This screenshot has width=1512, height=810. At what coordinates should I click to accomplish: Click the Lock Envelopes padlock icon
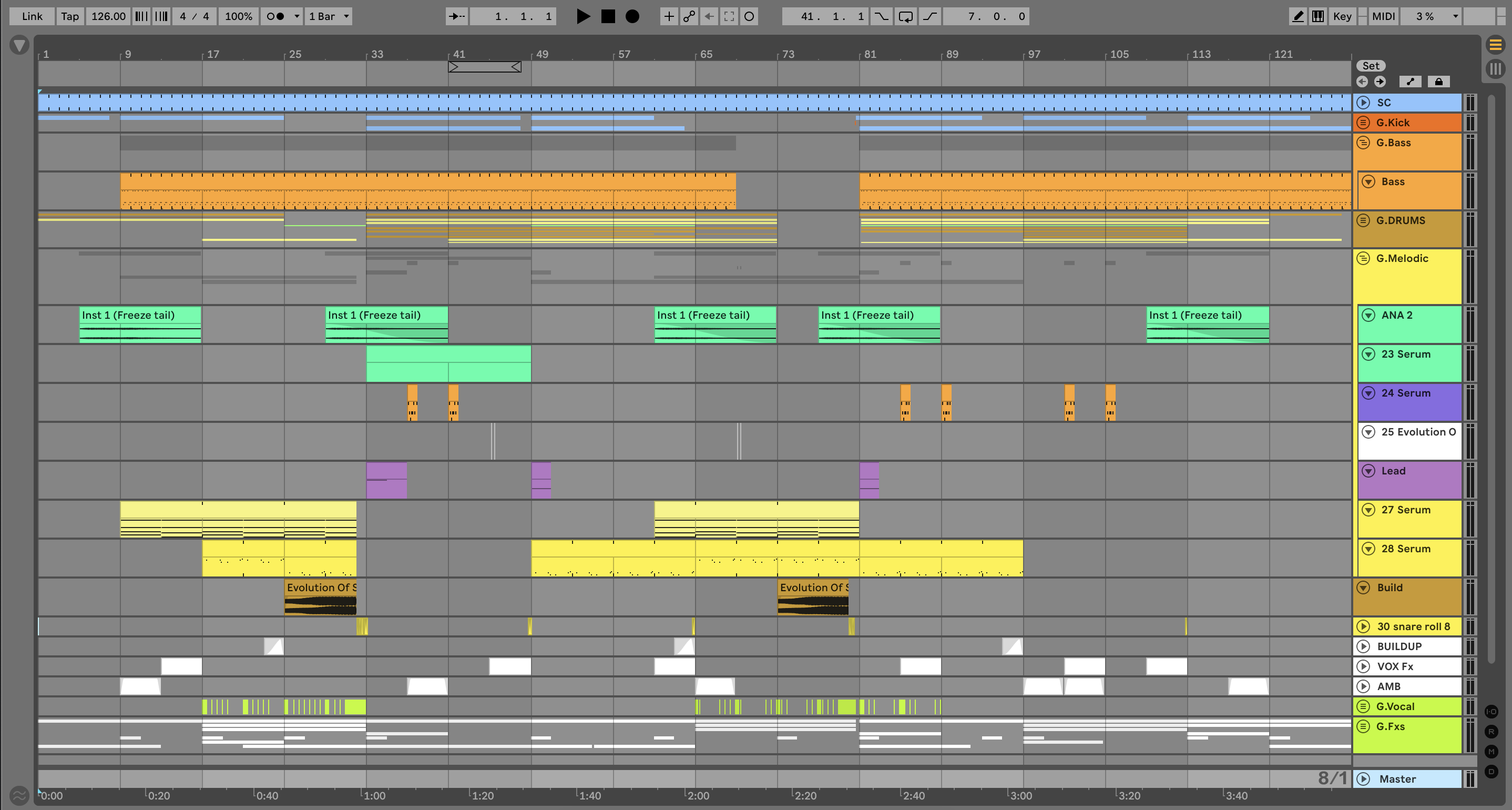tap(1438, 82)
